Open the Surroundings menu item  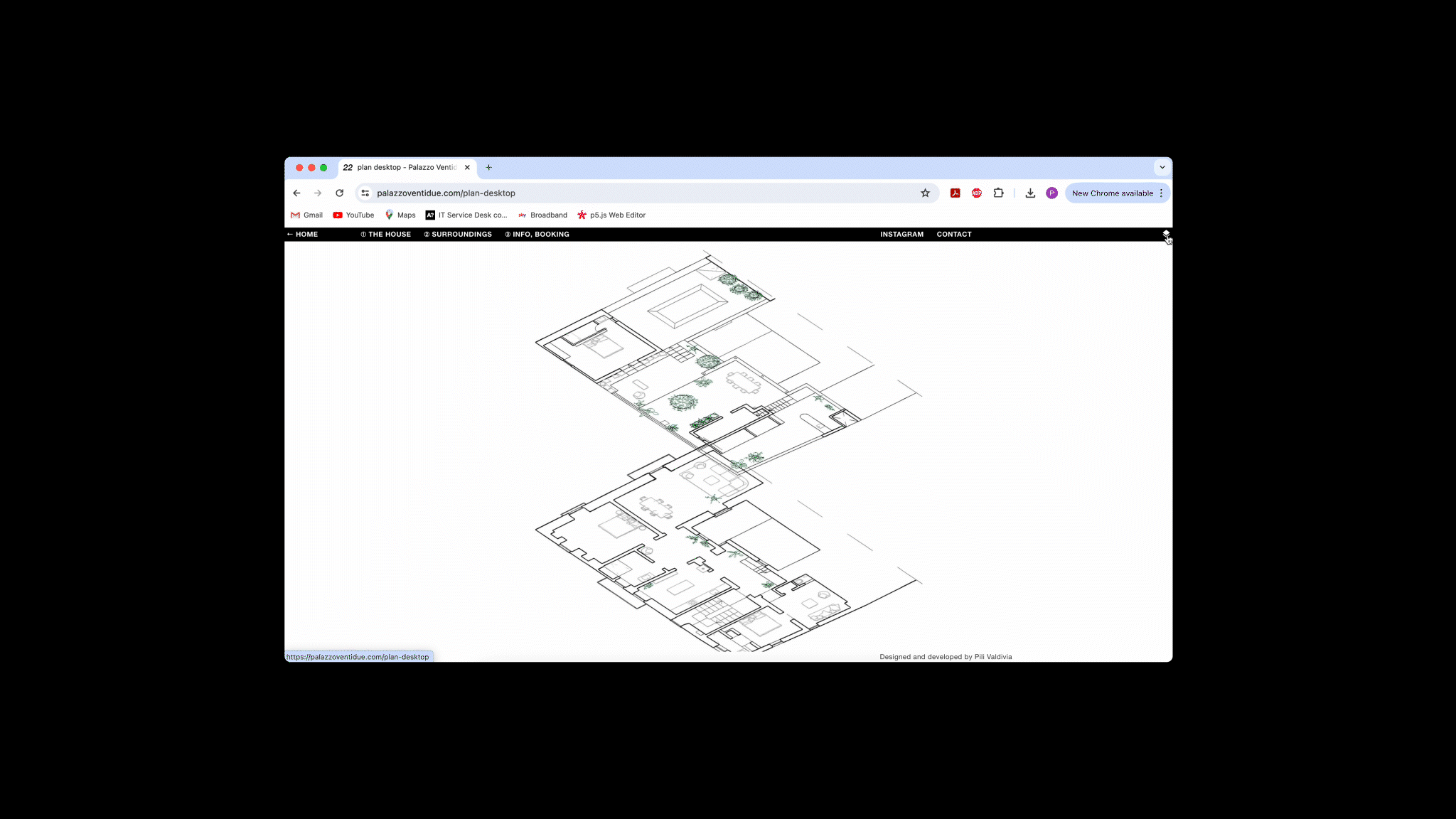point(458,234)
